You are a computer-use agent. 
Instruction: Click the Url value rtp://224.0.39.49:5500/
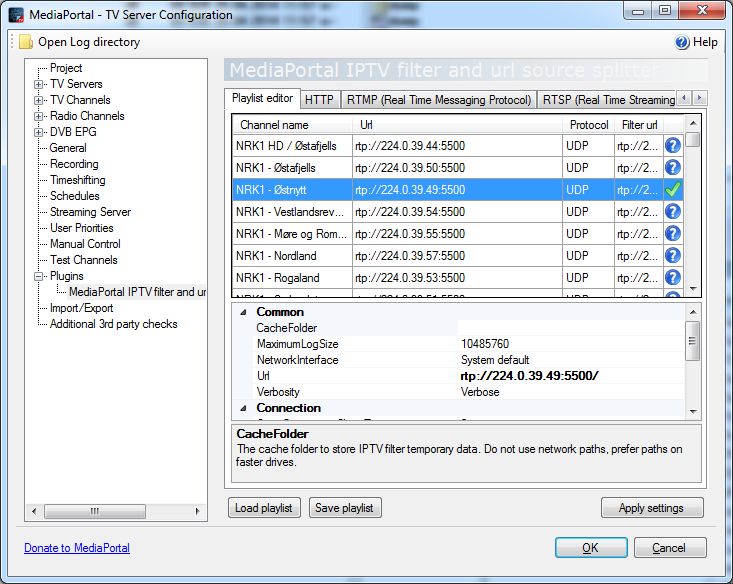(x=571, y=376)
